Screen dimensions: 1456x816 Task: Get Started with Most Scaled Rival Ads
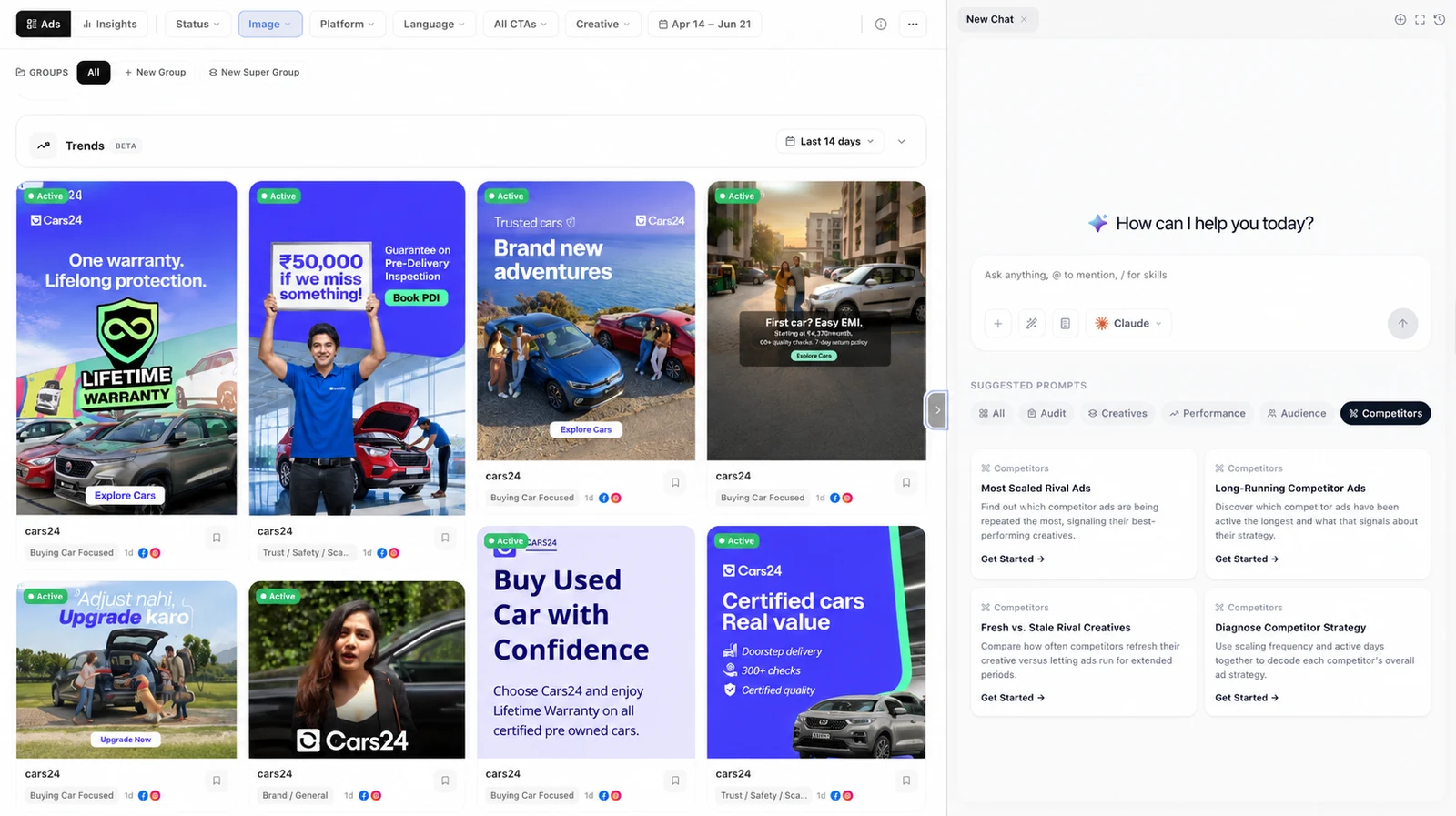[1012, 559]
